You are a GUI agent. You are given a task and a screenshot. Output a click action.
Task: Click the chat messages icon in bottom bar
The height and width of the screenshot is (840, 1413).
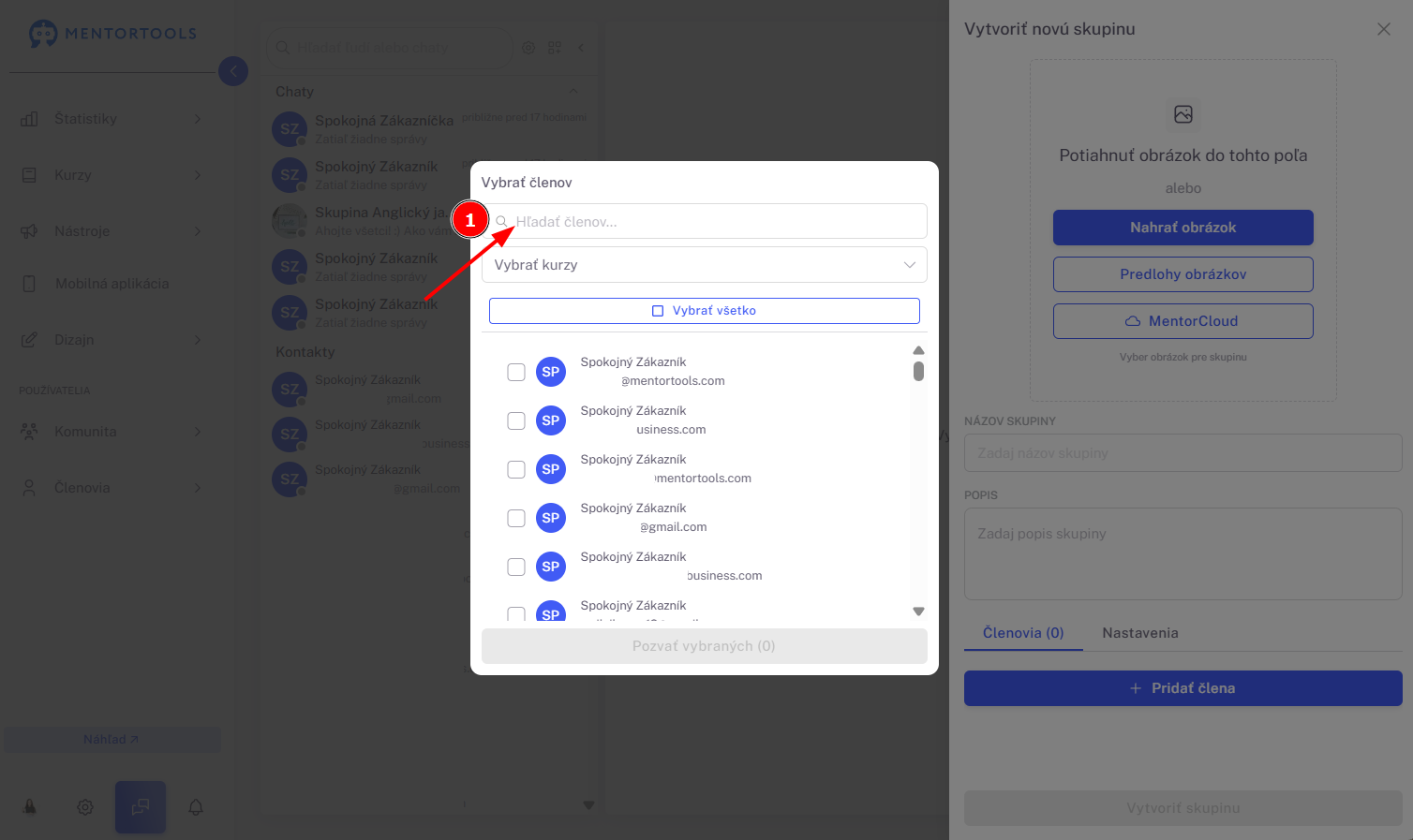tap(141, 806)
